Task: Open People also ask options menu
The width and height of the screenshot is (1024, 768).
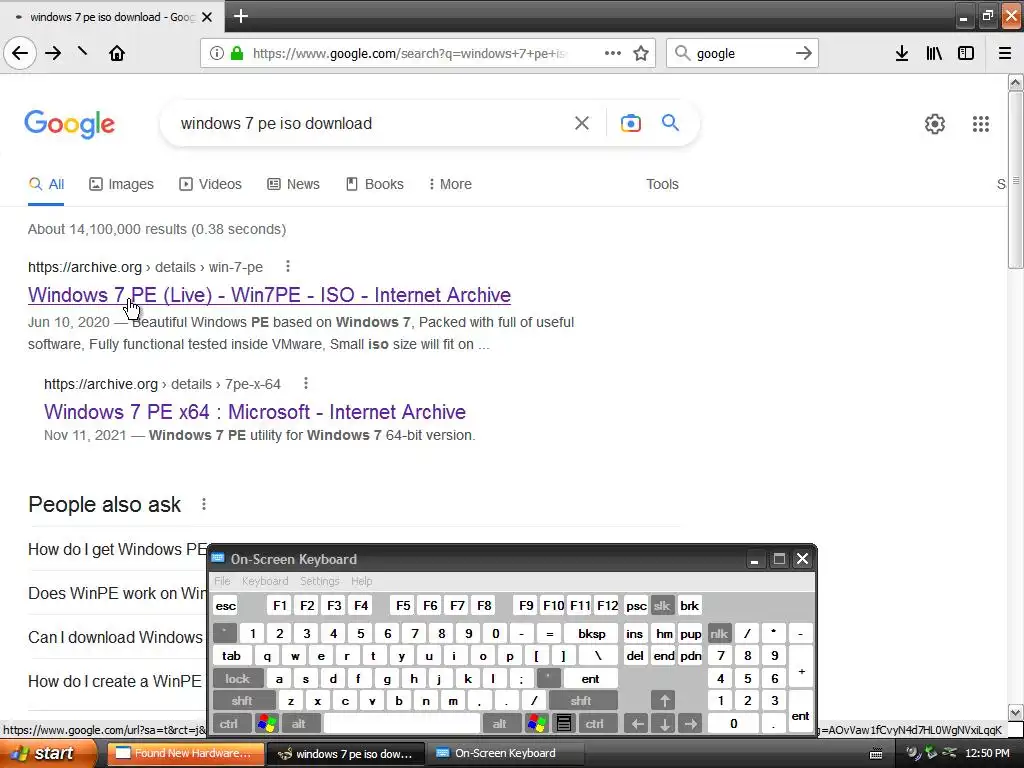Action: pyautogui.click(x=204, y=504)
